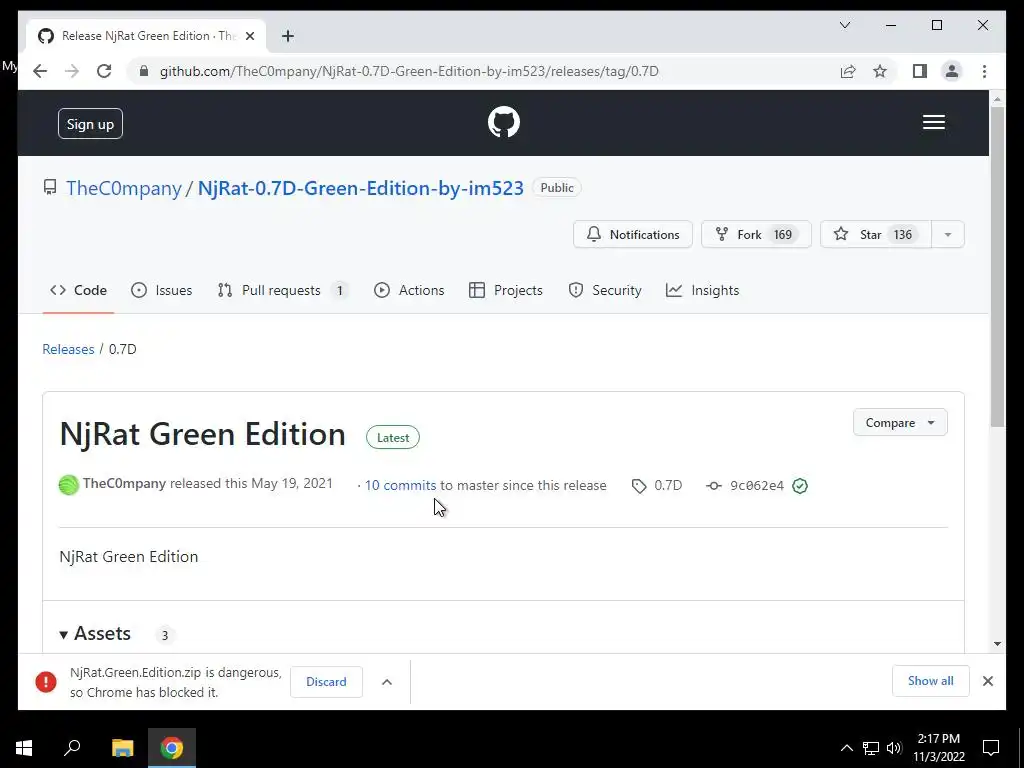The image size is (1024, 768).
Task: Open the Projects tab
Action: [x=506, y=291]
